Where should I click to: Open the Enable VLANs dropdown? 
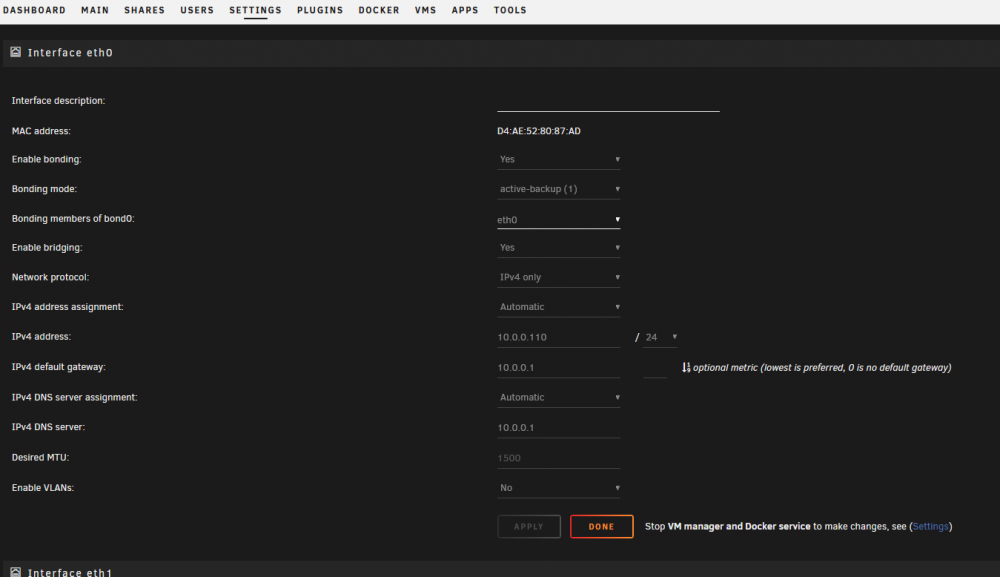coord(559,488)
